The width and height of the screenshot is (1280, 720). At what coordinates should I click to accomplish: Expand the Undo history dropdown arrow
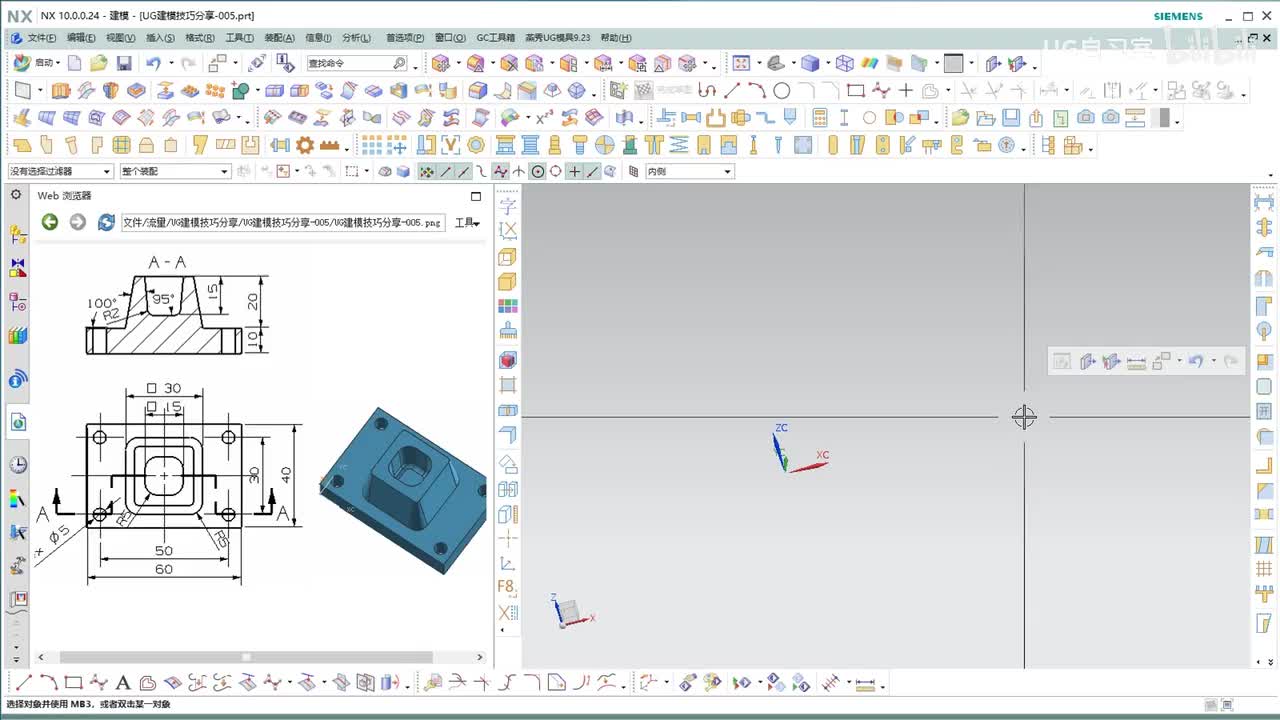tap(170, 63)
